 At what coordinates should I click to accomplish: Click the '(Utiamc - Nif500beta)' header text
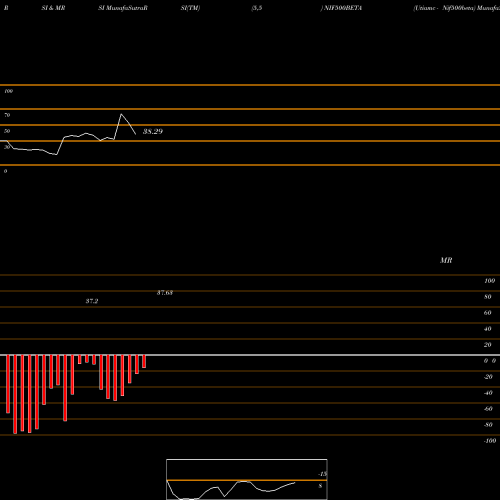tap(444, 8)
